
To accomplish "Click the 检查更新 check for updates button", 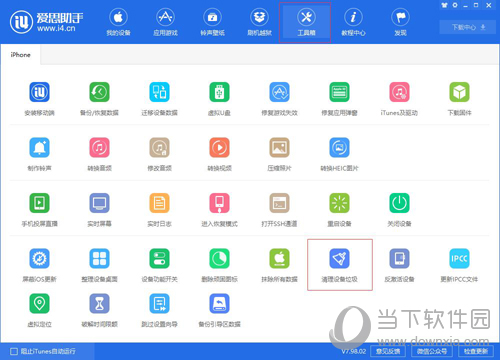I will [x=476, y=351].
